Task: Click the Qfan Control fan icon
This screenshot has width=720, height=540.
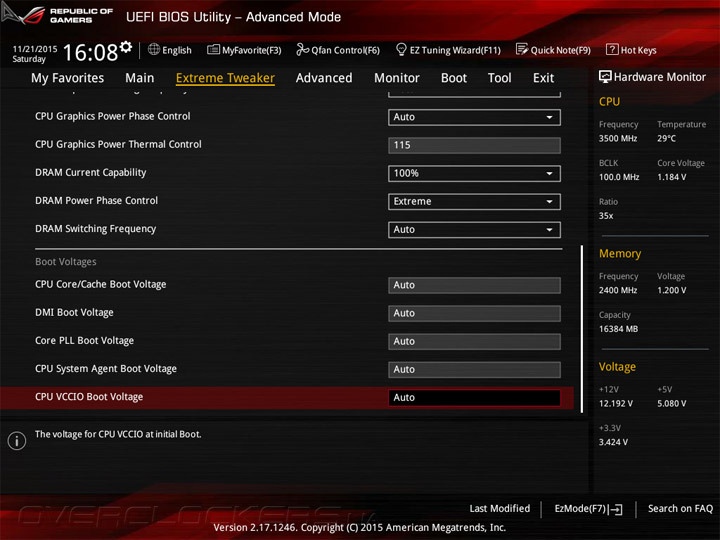Action: (x=302, y=49)
